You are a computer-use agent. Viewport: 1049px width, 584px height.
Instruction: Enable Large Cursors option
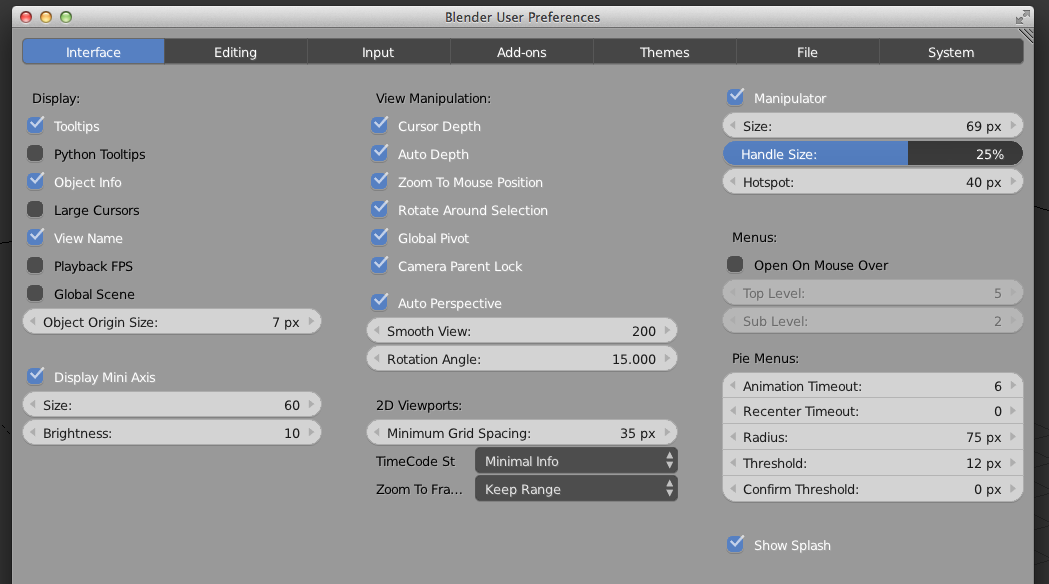click(x=35, y=210)
